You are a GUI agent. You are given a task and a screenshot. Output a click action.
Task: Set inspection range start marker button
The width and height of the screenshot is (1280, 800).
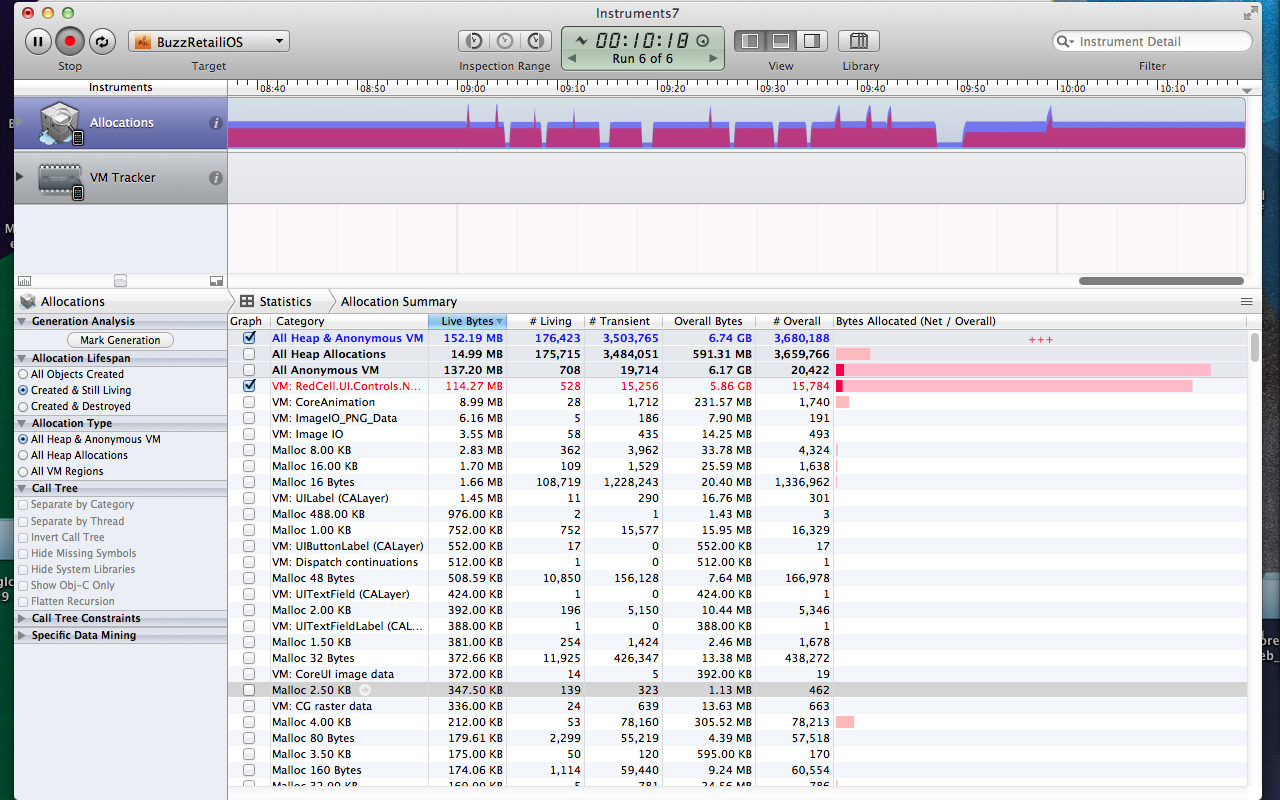coord(474,41)
